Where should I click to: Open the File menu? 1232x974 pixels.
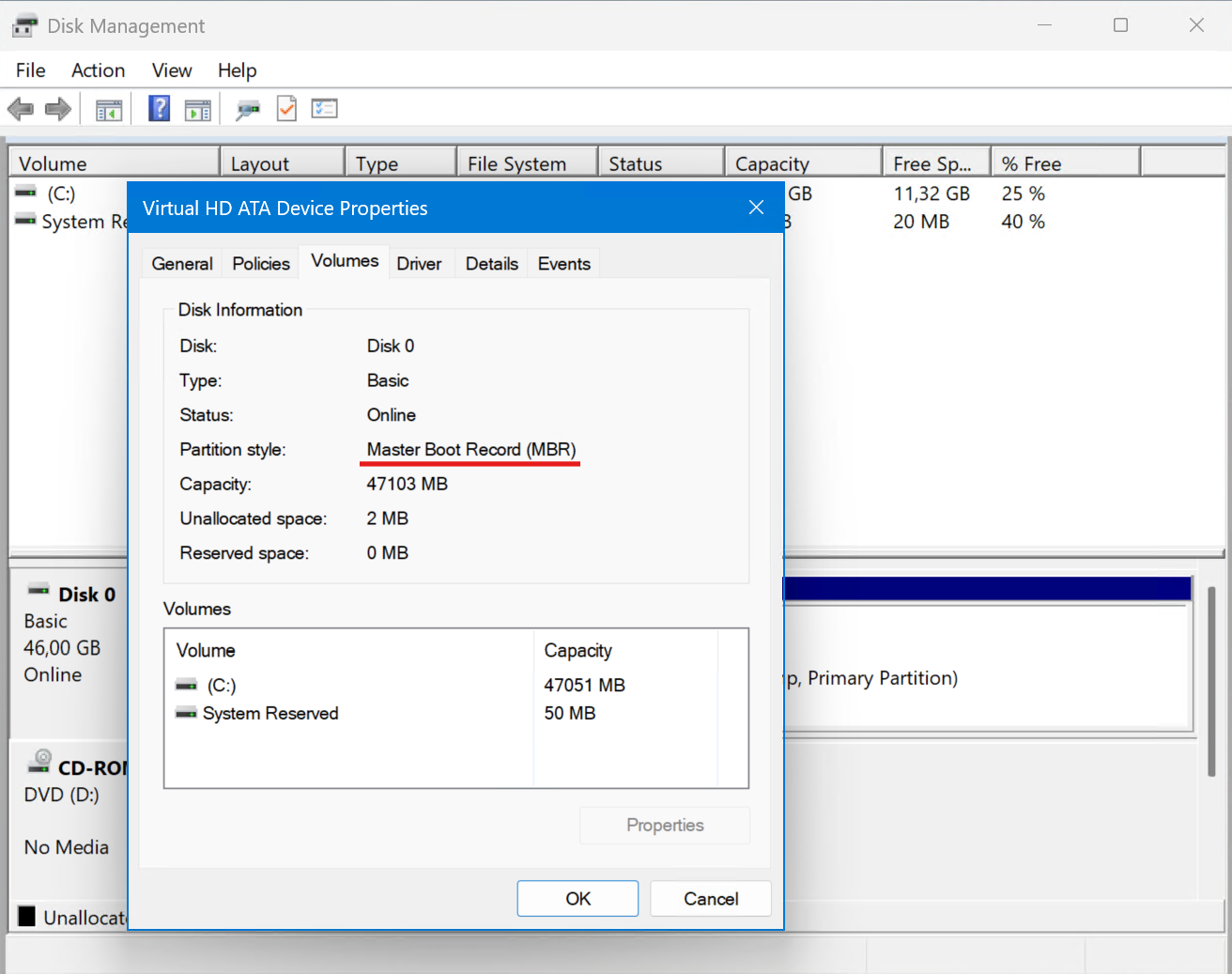tap(30, 70)
